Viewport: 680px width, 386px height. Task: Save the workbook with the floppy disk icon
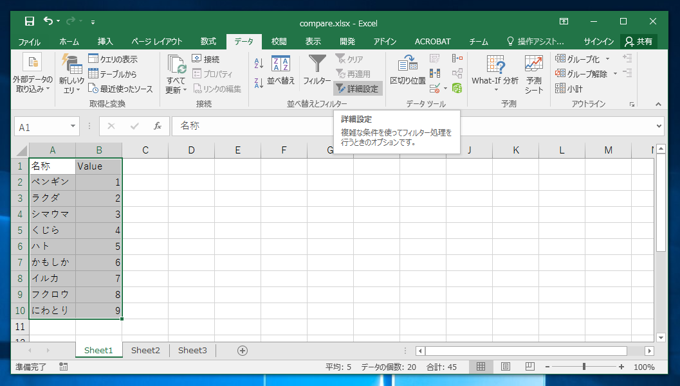pyautogui.click(x=29, y=21)
